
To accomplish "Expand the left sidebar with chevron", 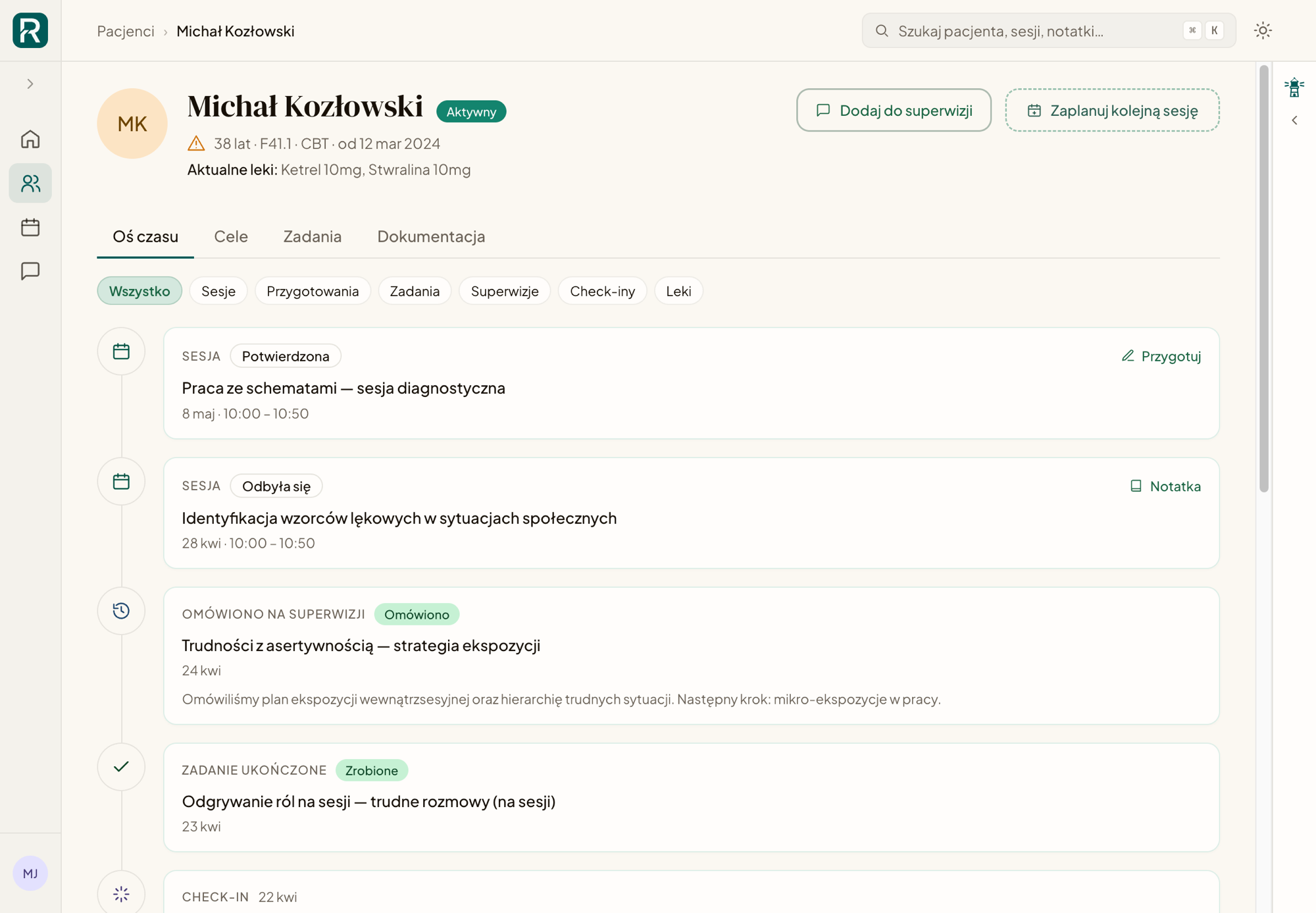I will [30, 84].
